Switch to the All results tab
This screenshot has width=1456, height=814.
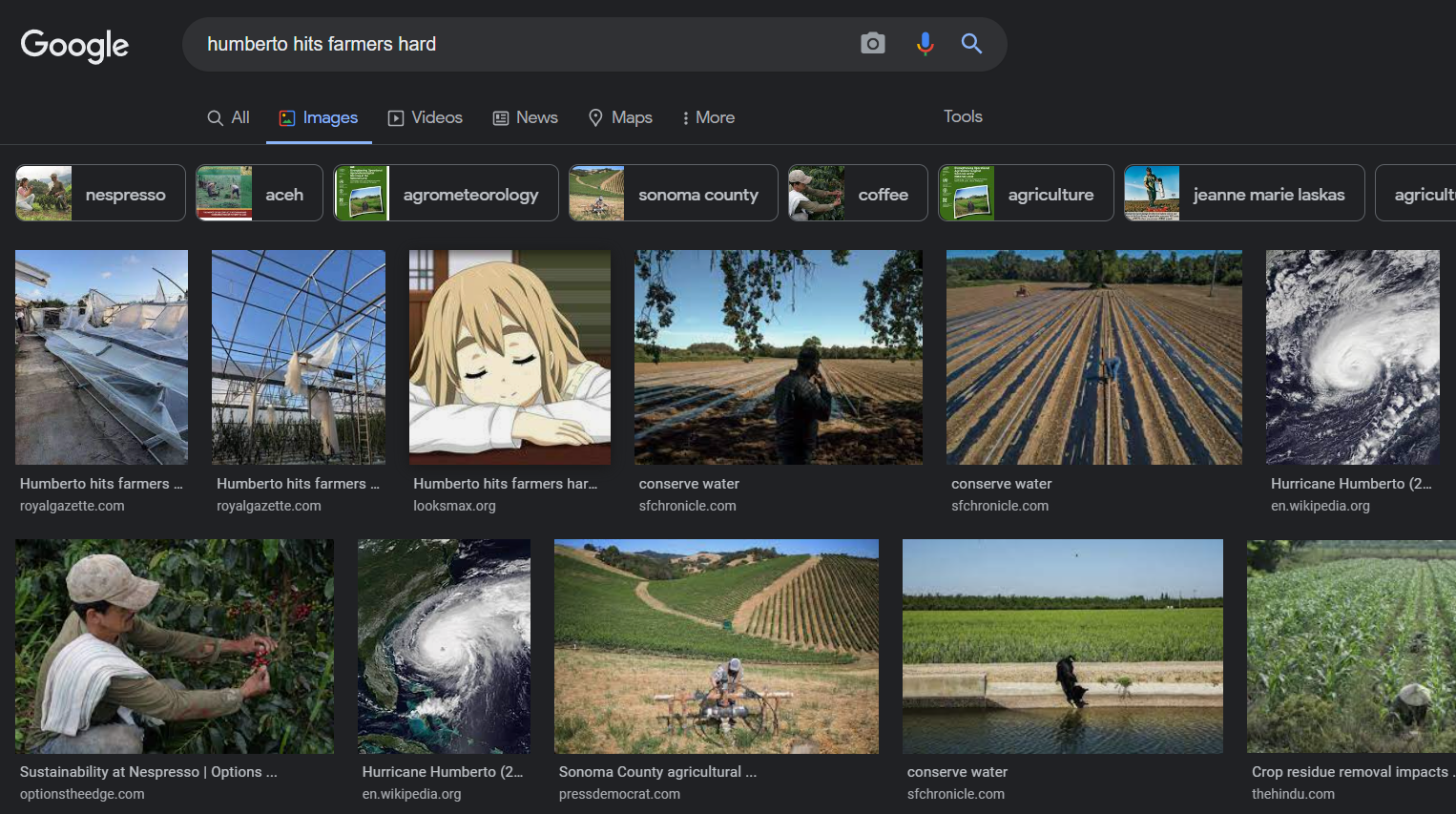click(229, 117)
